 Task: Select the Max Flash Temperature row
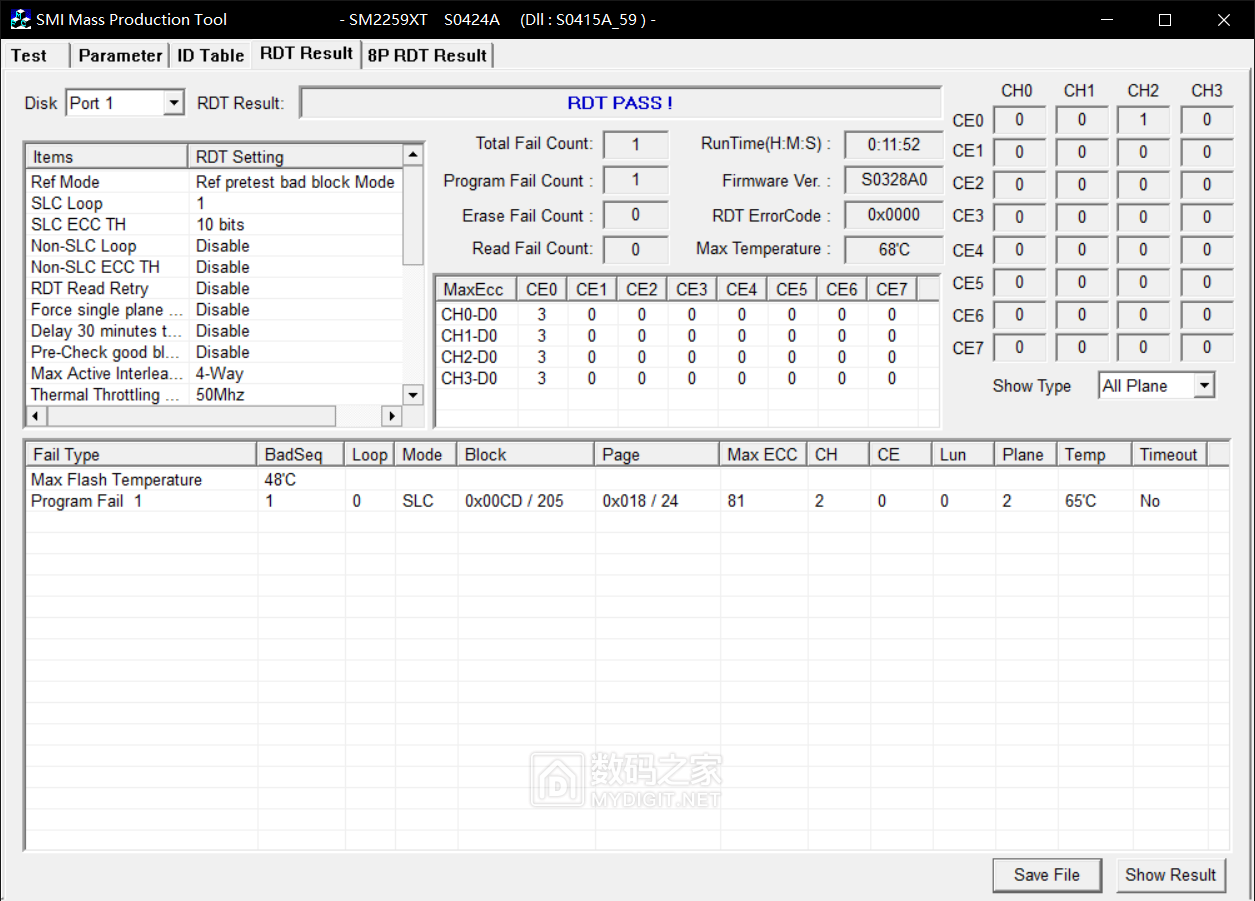click(627, 480)
